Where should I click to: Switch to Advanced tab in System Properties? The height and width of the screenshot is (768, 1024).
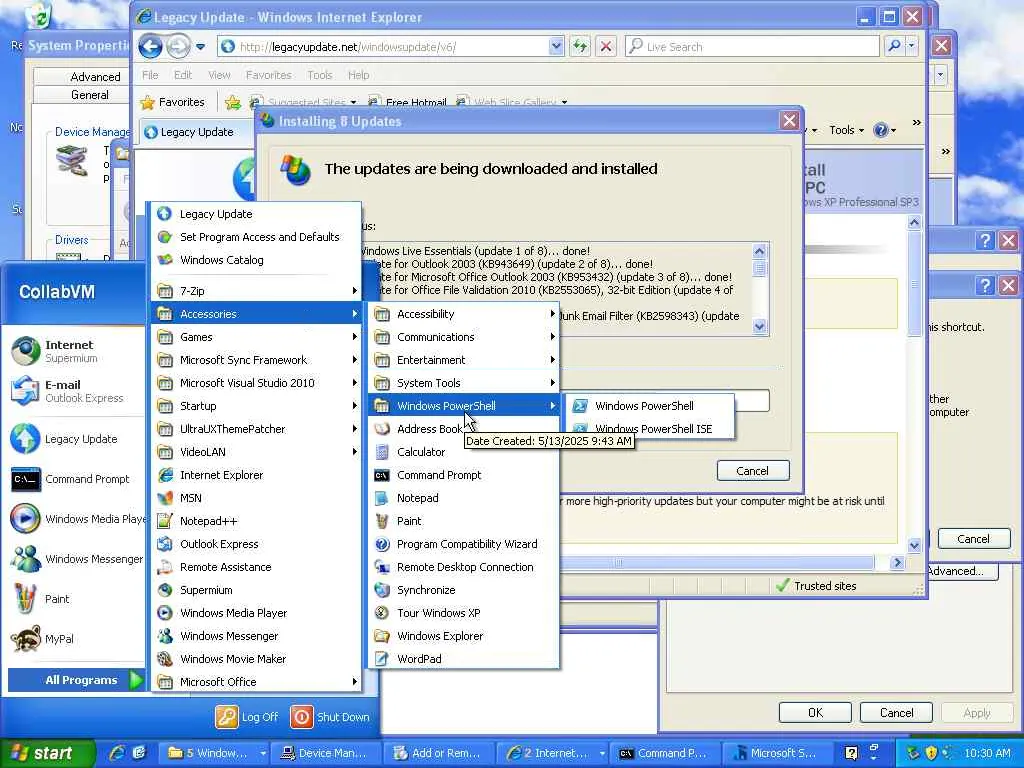point(95,76)
